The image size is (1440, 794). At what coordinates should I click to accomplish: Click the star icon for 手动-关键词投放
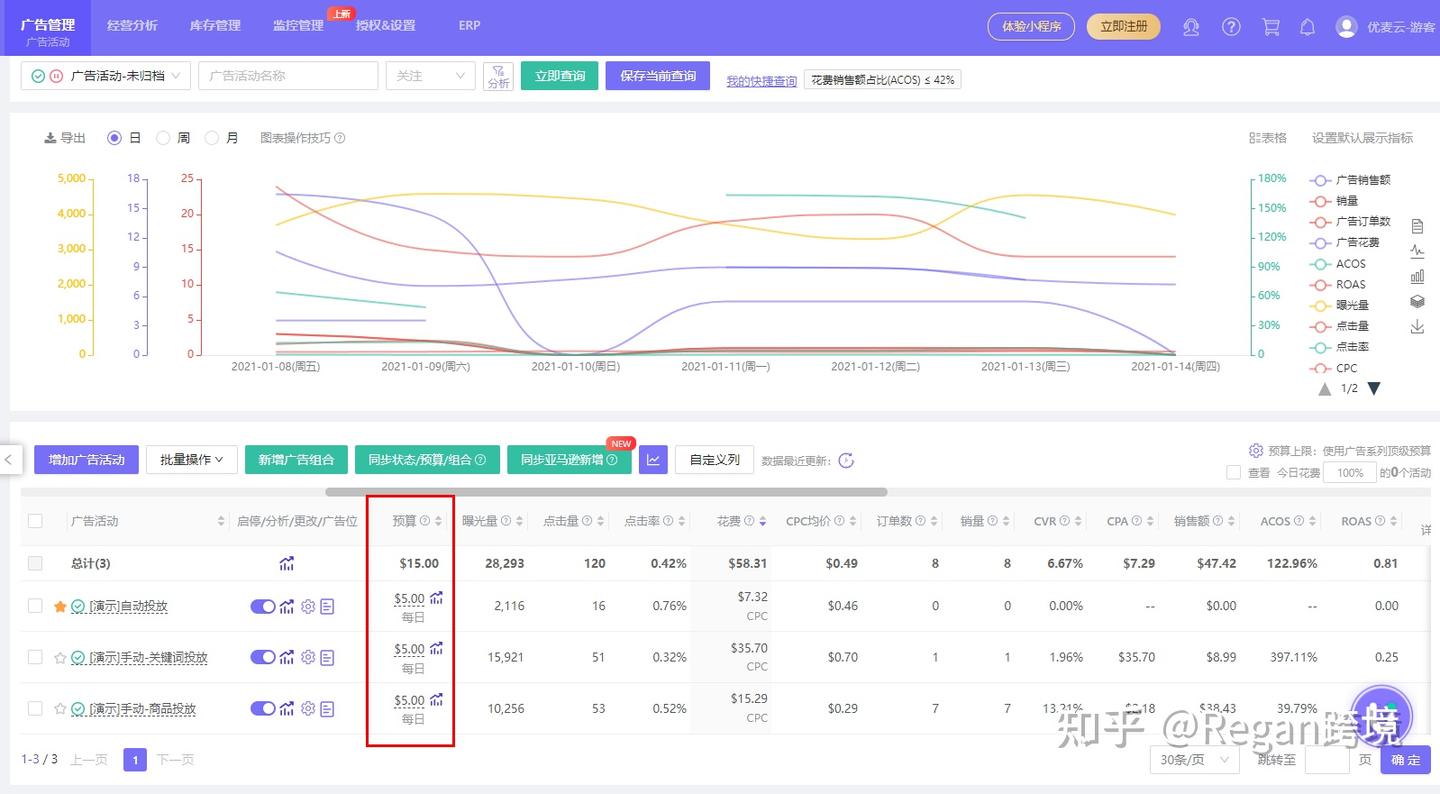(60, 657)
